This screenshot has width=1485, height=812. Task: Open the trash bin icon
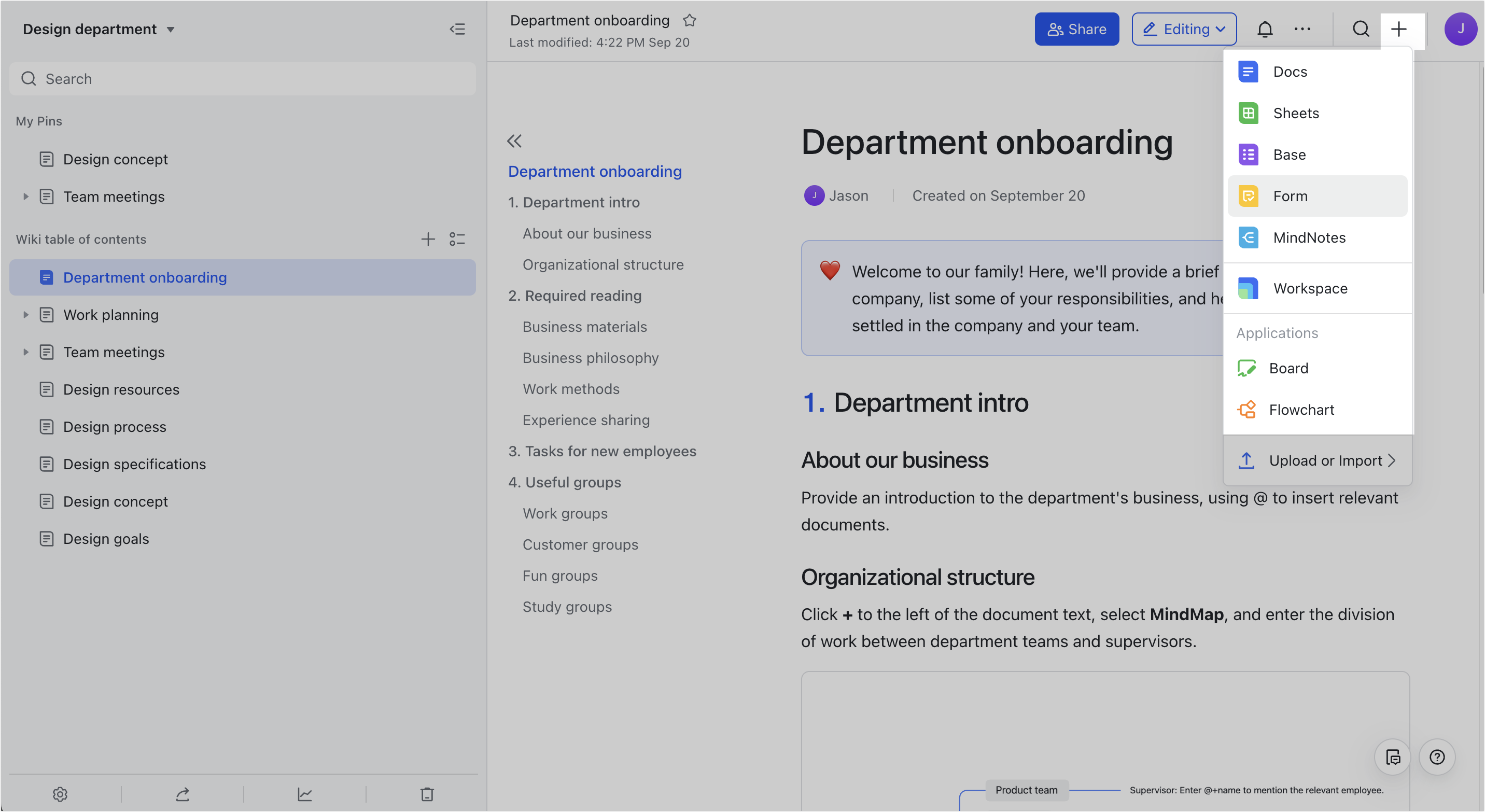tap(427, 794)
